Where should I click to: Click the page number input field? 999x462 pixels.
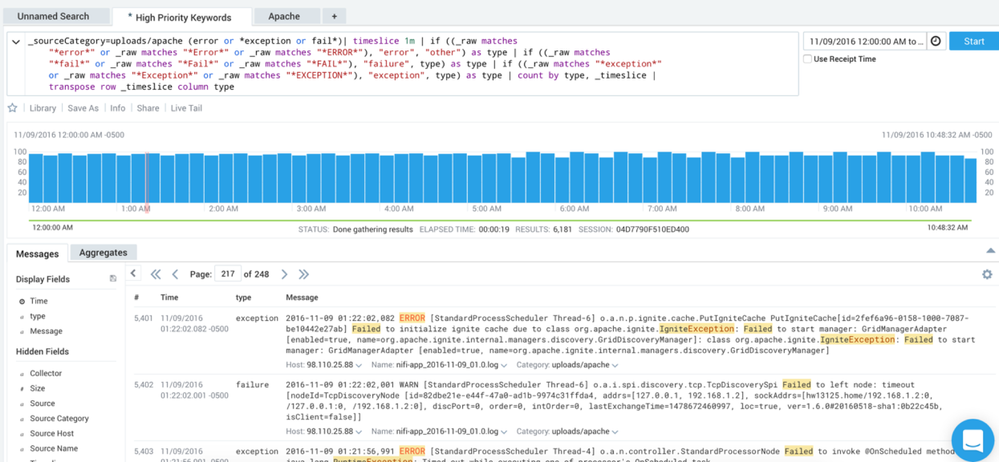tap(230, 274)
